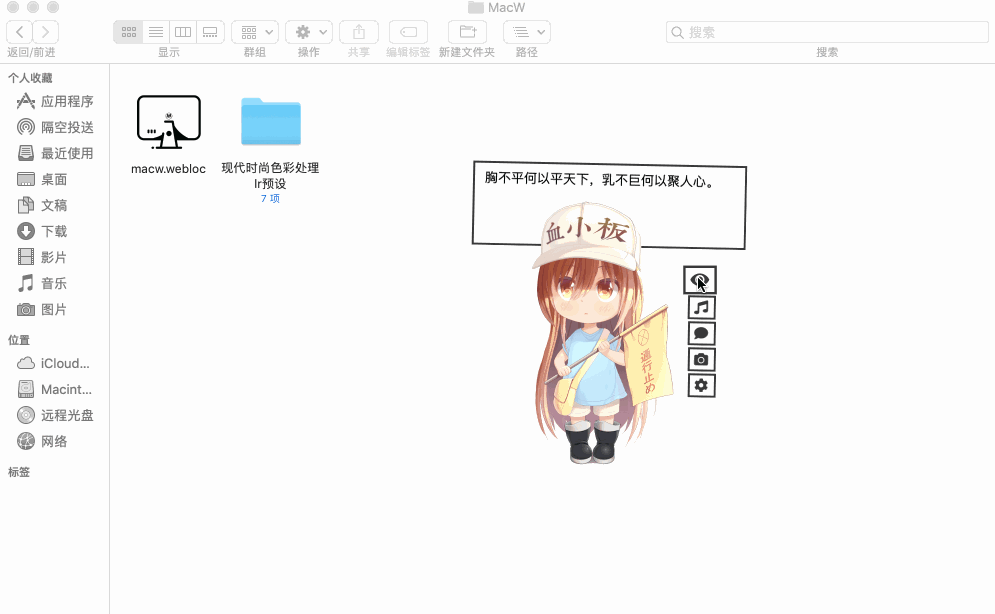Create a new folder with toolbar button

tap(467, 32)
